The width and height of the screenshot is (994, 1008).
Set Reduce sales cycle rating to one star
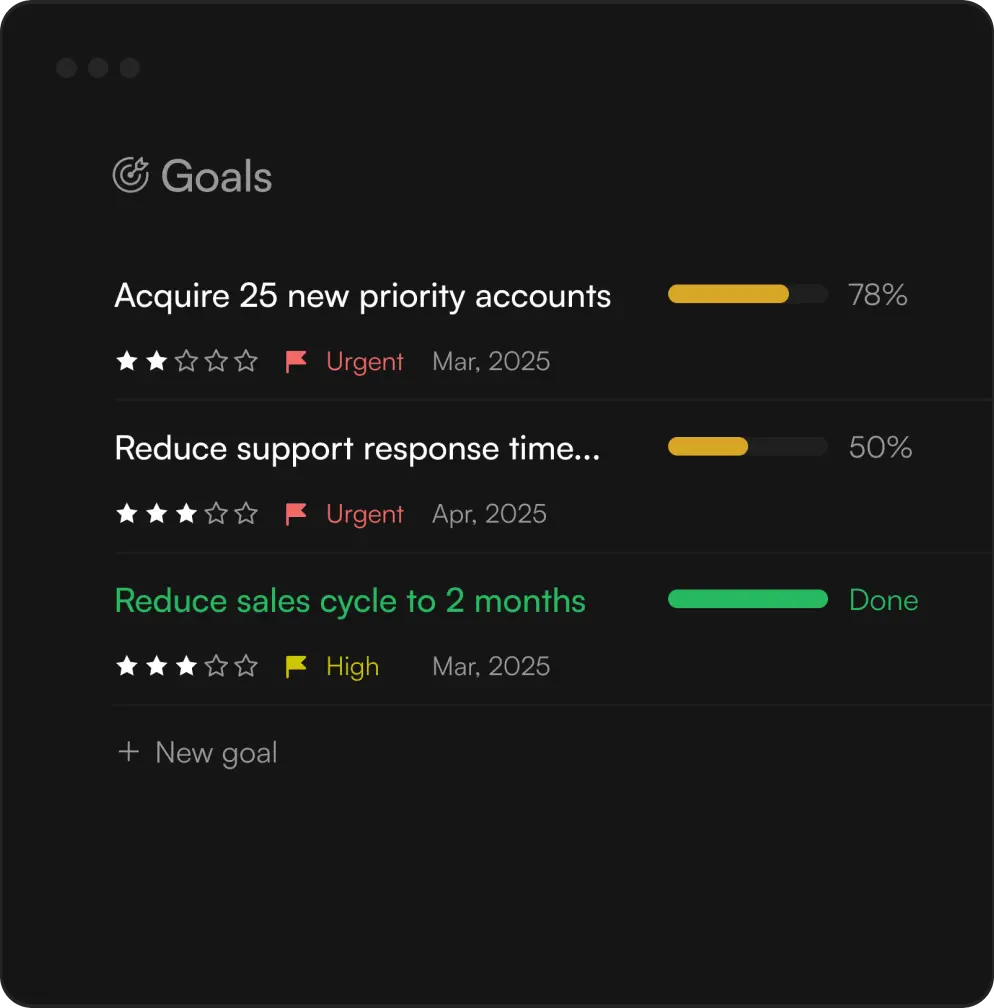tap(127, 666)
